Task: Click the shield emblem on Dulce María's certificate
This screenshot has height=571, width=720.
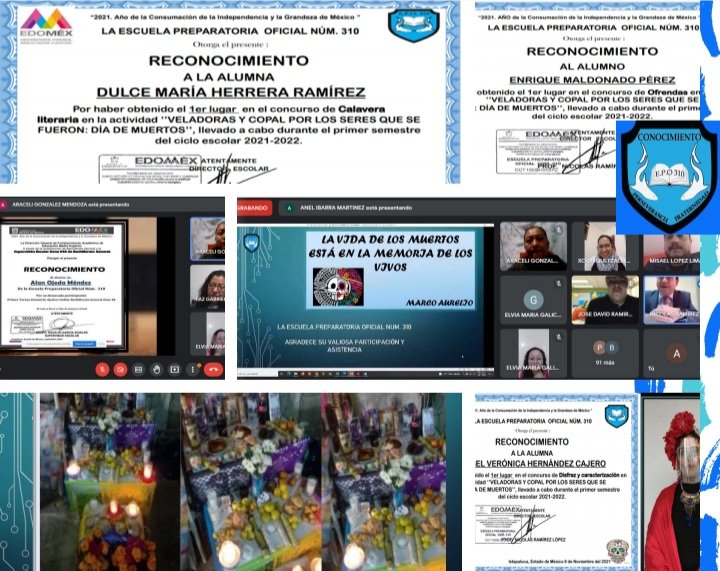Action: coord(414,25)
